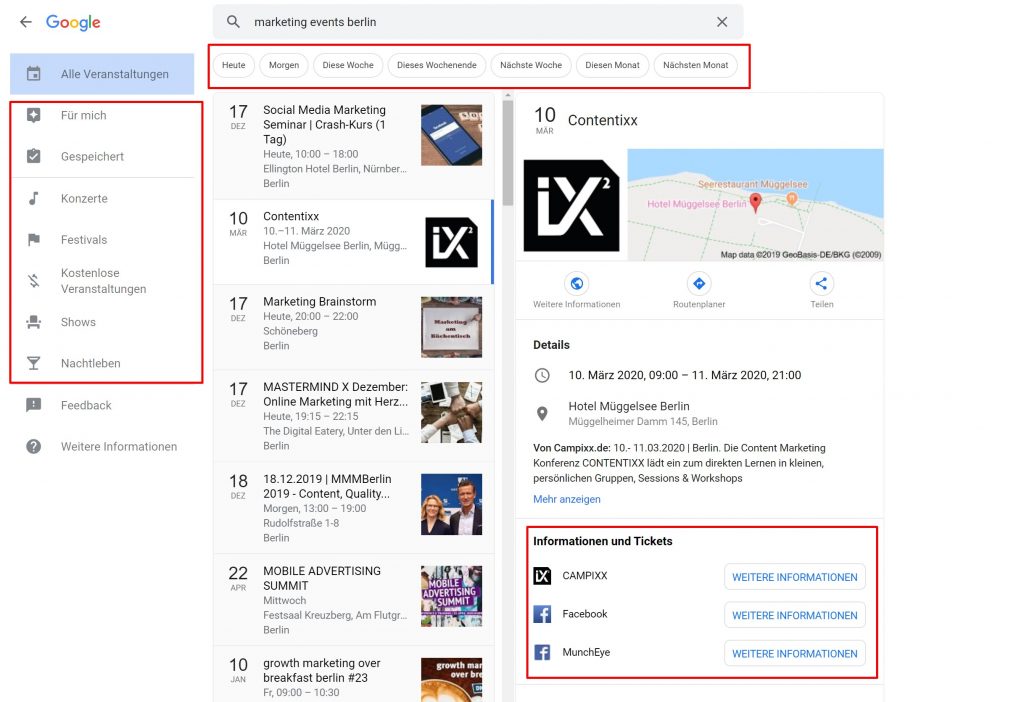Click the star icon beside Für mich
The image size is (1024, 702).
[x=33, y=116]
